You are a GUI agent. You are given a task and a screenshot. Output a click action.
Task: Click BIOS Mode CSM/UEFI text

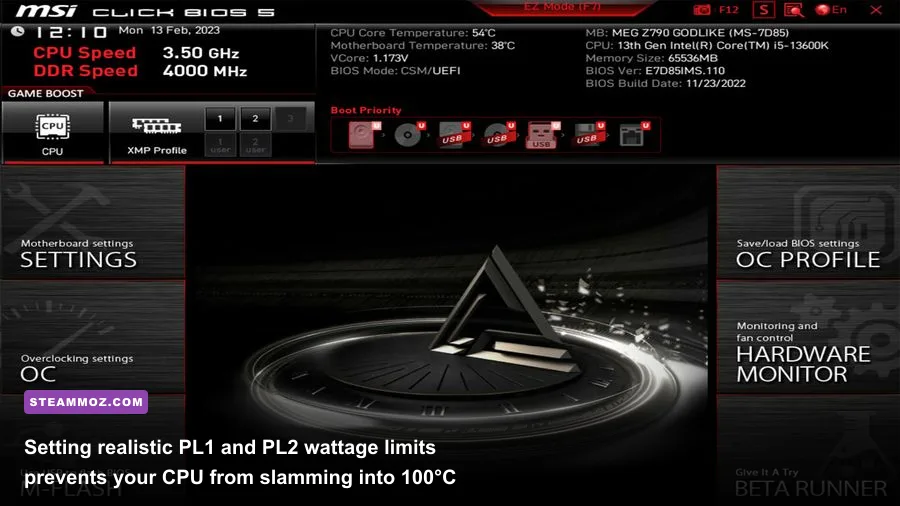pyautogui.click(x=395, y=71)
